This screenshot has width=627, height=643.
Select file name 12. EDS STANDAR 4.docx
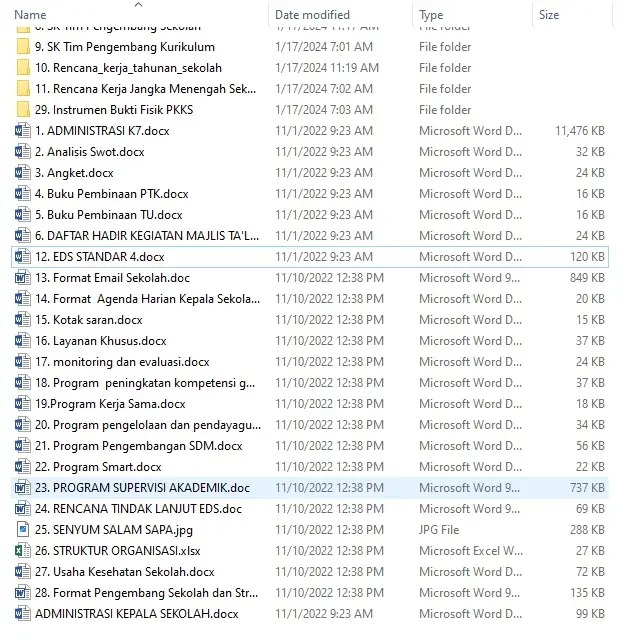pyautogui.click(x=100, y=257)
